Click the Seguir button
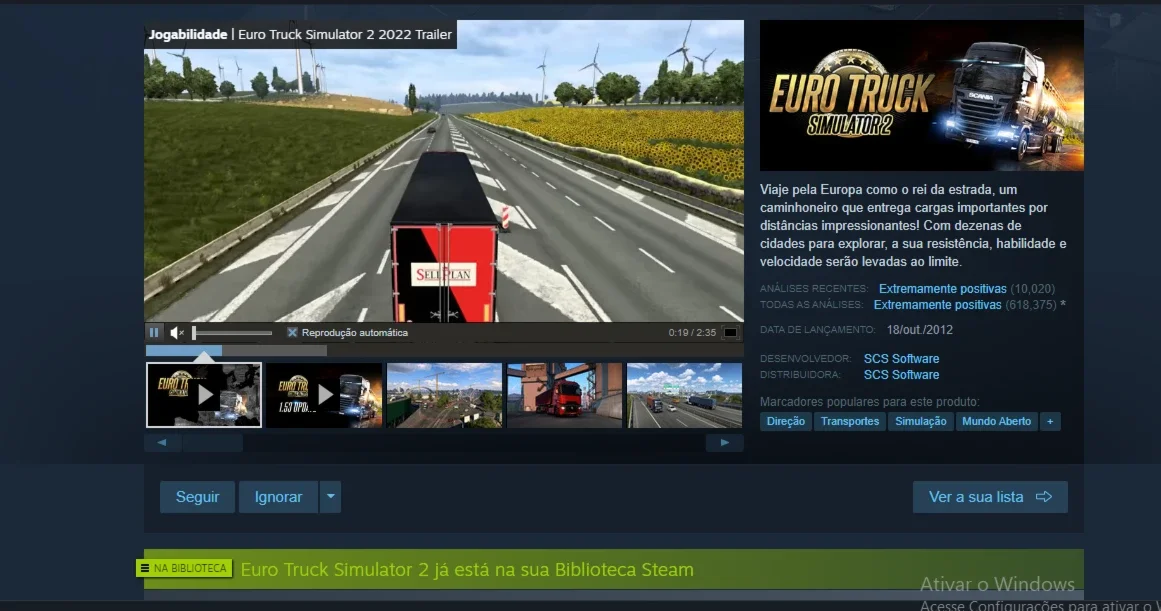Image resolution: width=1161 pixels, height=611 pixels. 198,497
